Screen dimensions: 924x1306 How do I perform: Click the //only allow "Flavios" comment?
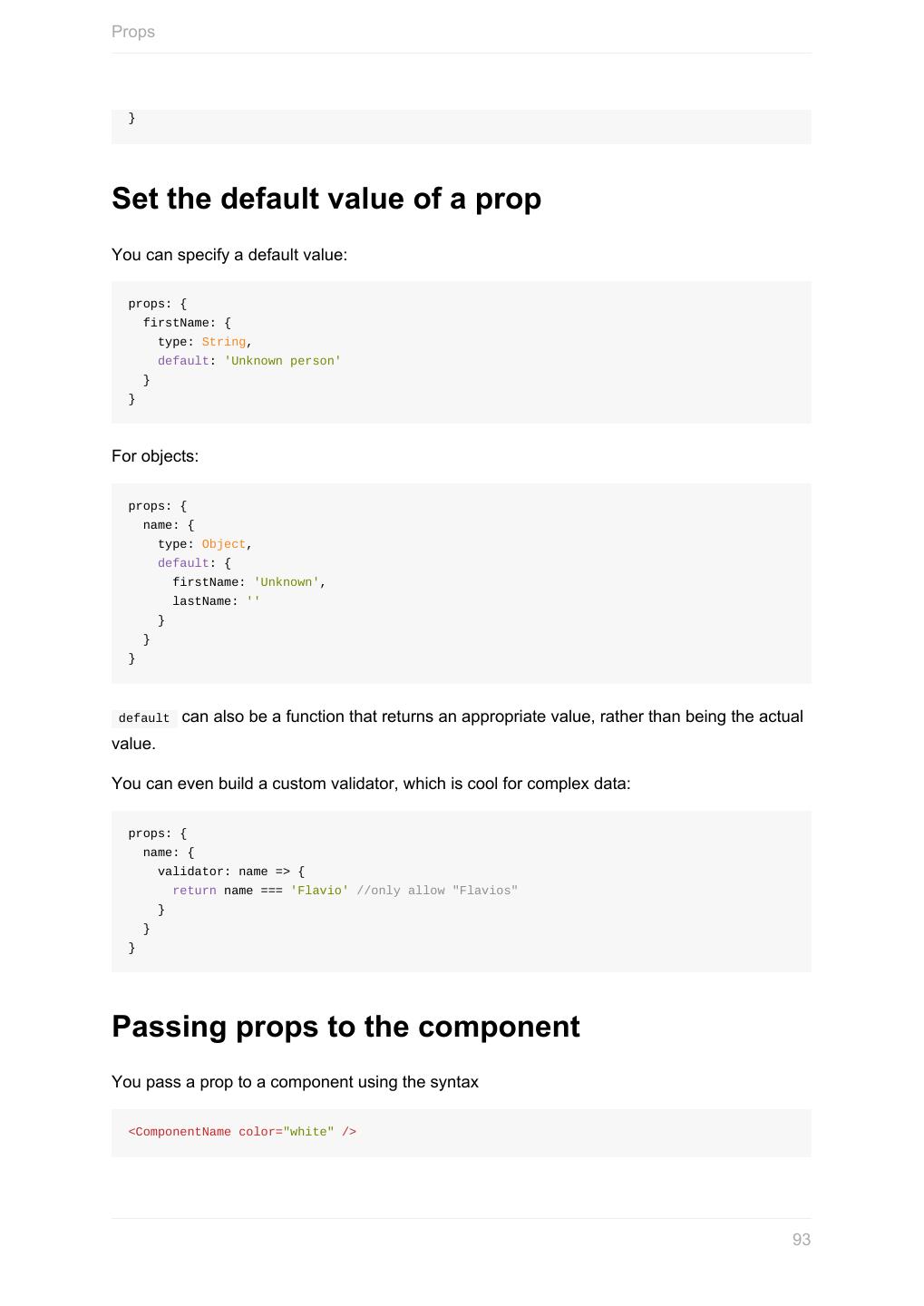437,891
